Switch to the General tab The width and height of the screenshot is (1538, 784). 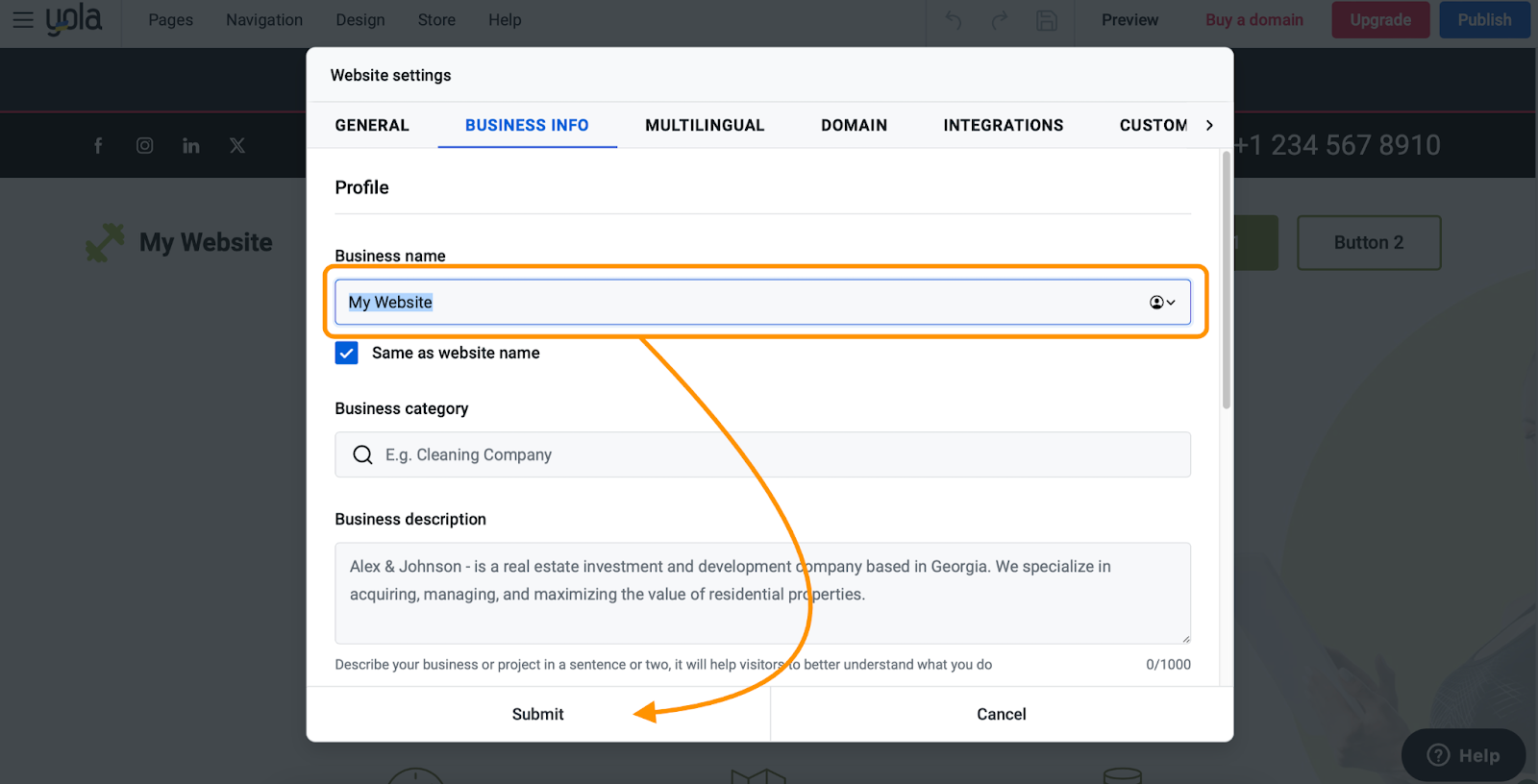372,125
